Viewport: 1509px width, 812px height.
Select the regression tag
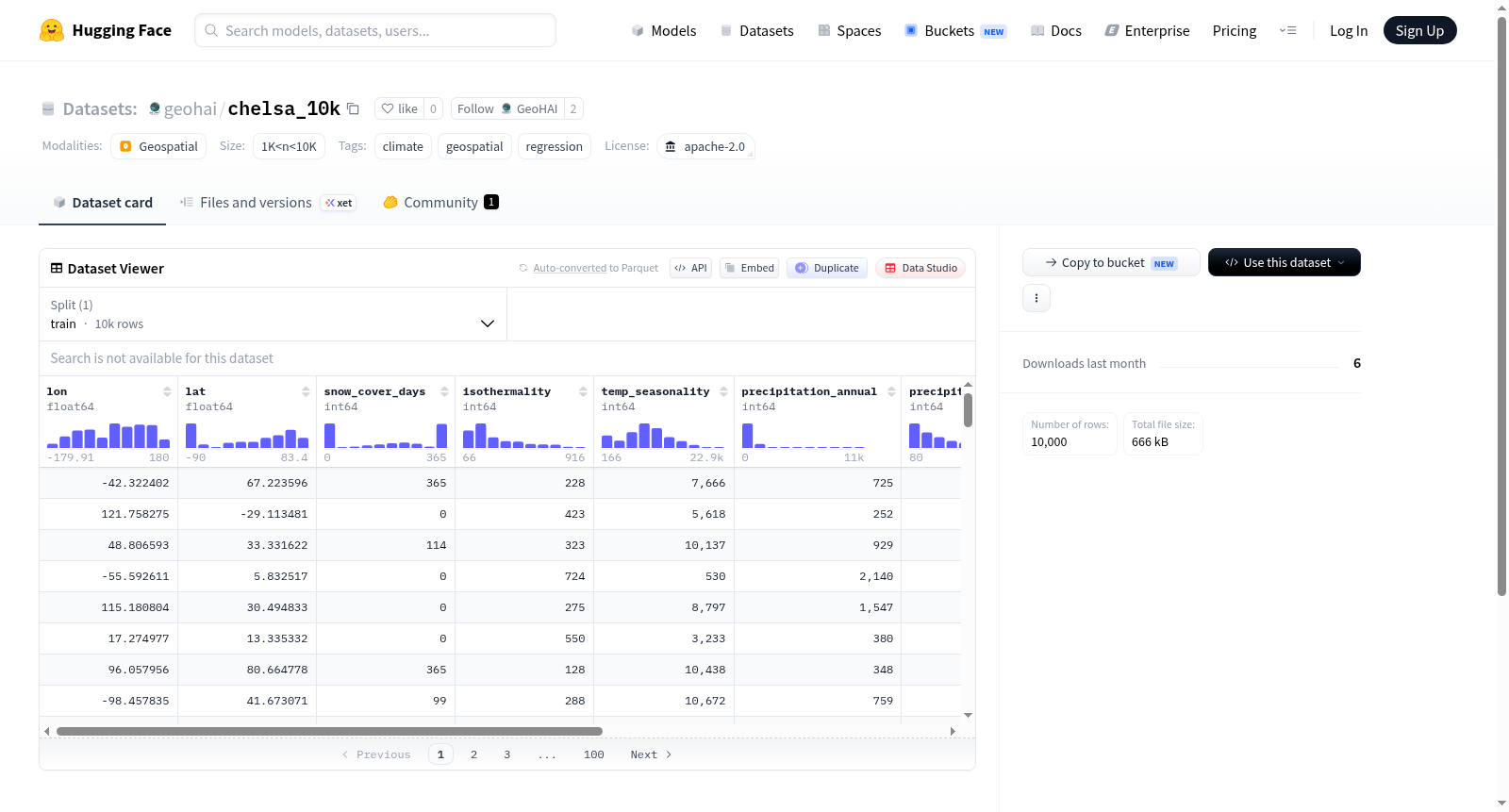[554, 146]
